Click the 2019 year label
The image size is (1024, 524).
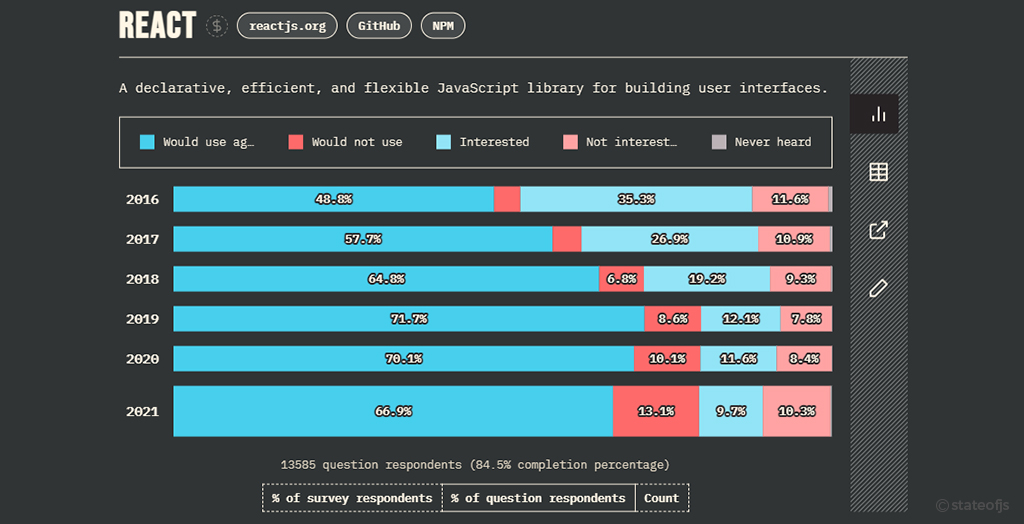(x=142, y=319)
